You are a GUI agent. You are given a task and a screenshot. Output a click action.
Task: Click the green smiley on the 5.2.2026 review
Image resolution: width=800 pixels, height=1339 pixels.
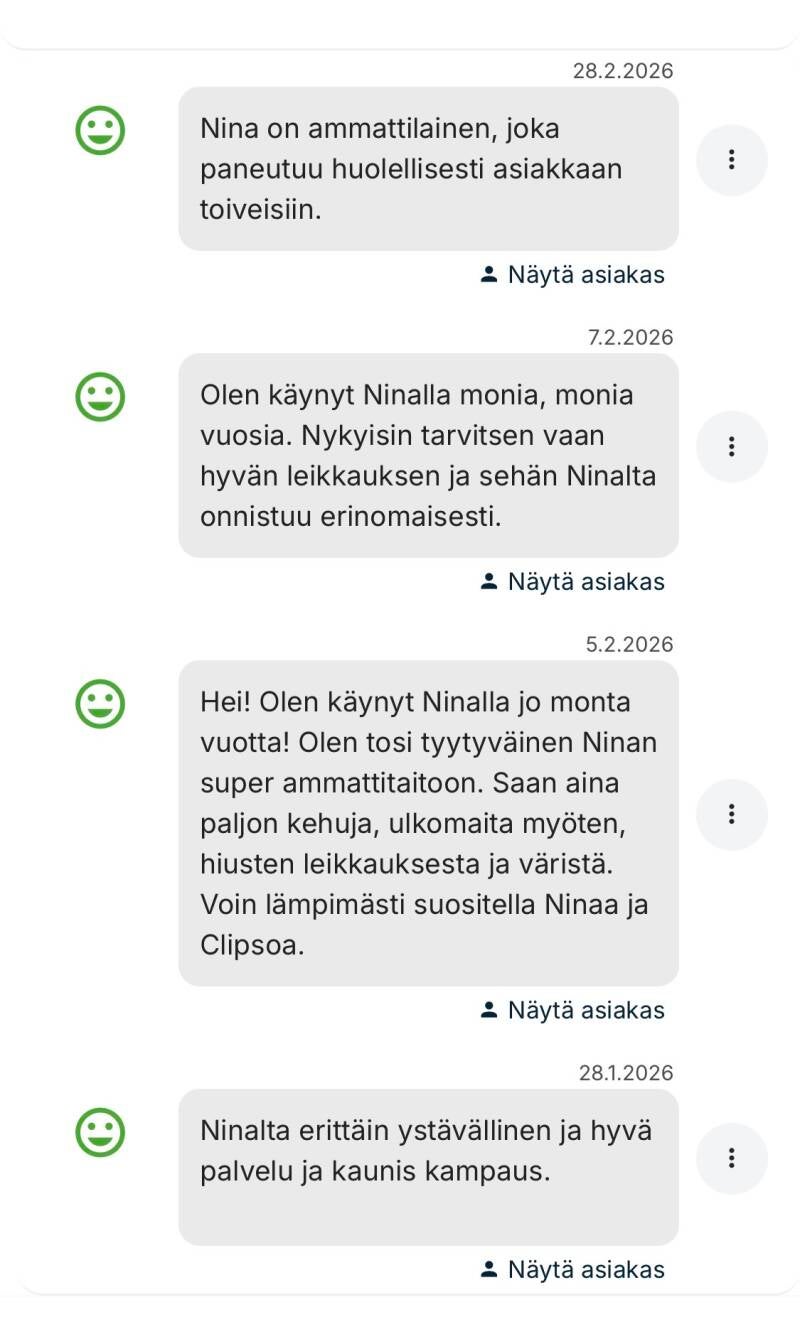(101, 703)
